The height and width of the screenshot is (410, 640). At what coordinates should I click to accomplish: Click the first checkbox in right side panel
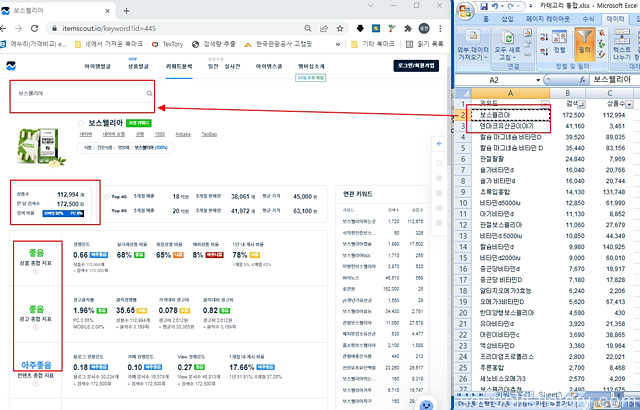439,163
